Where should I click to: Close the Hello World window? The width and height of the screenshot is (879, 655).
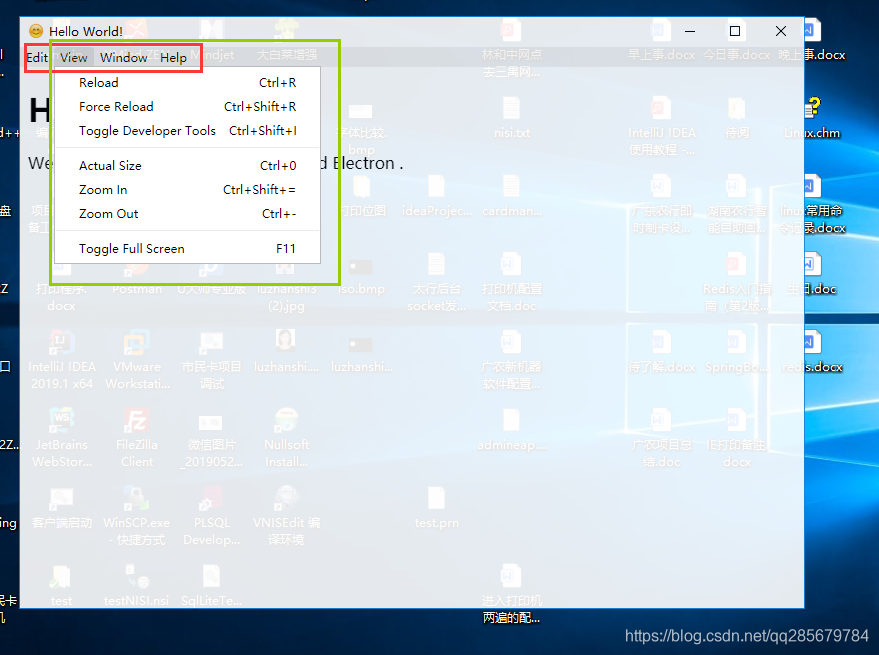pyautogui.click(x=781, y=31)
